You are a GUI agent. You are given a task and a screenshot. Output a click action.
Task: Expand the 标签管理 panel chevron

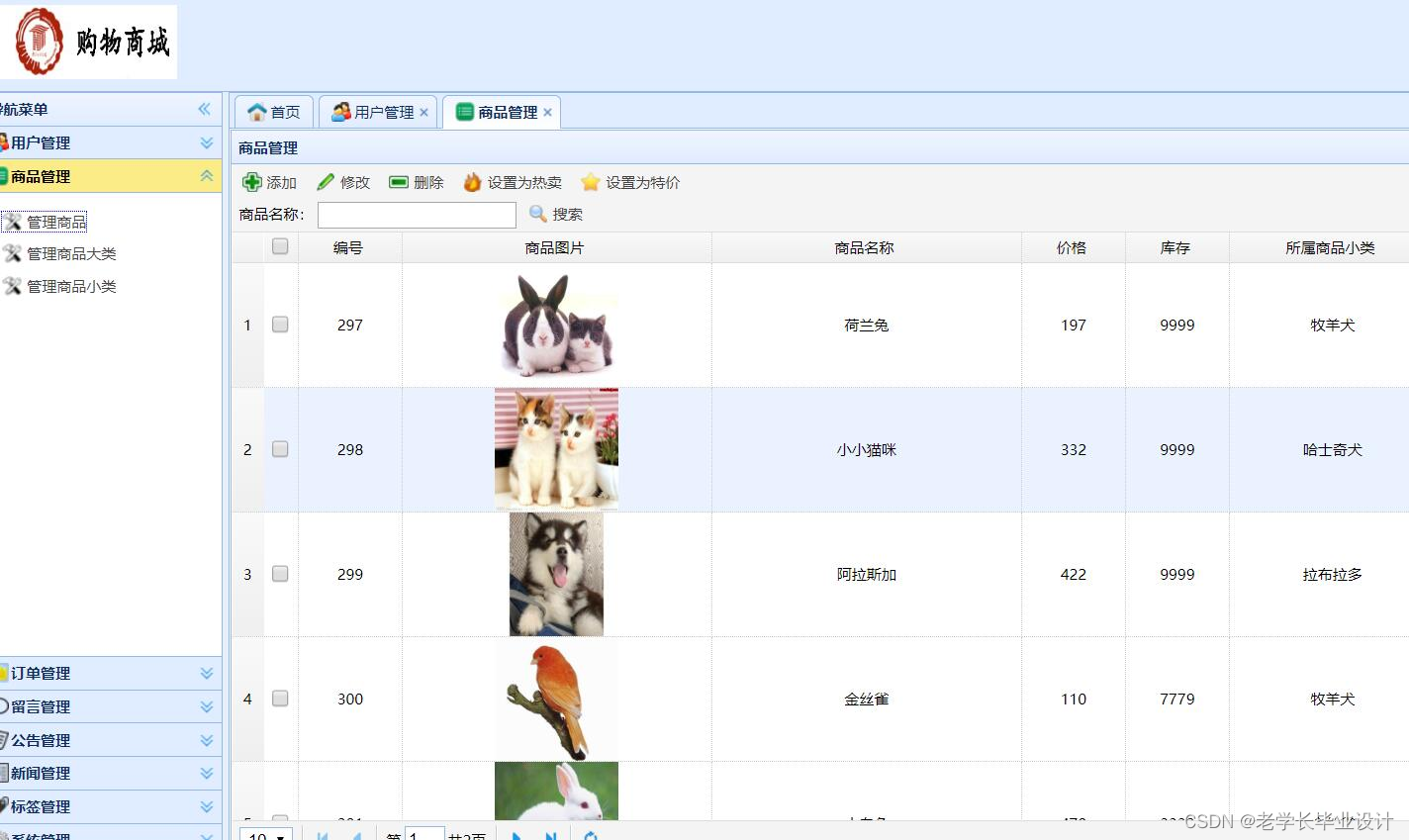207,806
